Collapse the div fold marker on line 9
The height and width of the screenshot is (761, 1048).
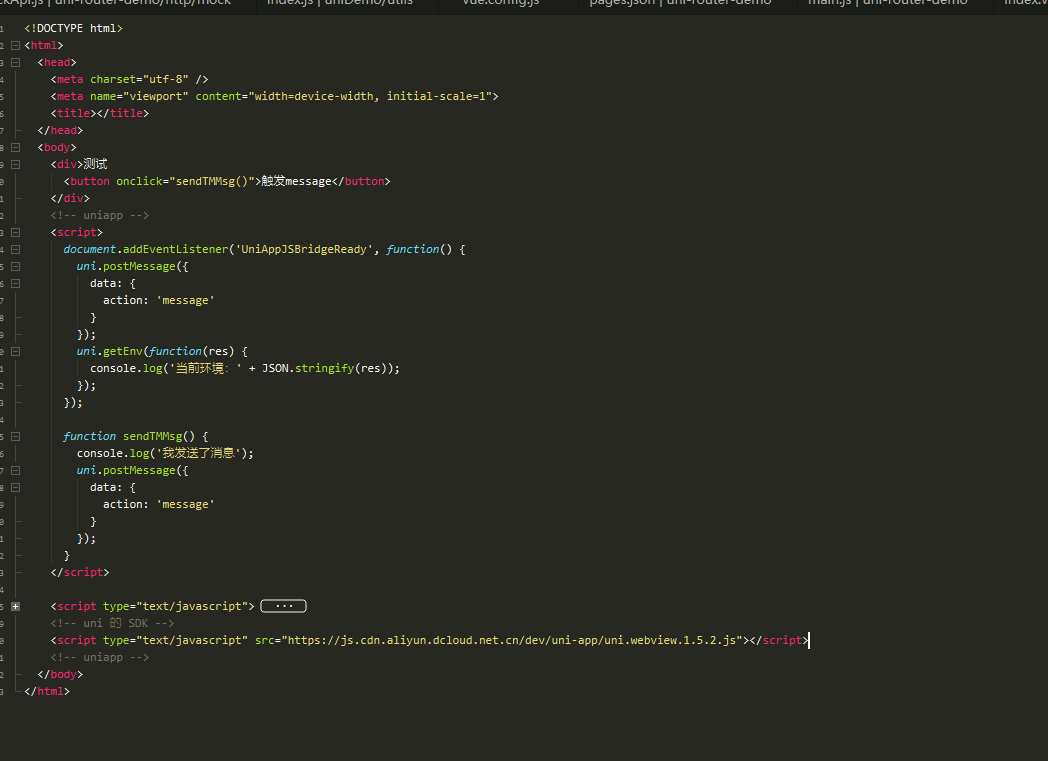coord(15,163)
